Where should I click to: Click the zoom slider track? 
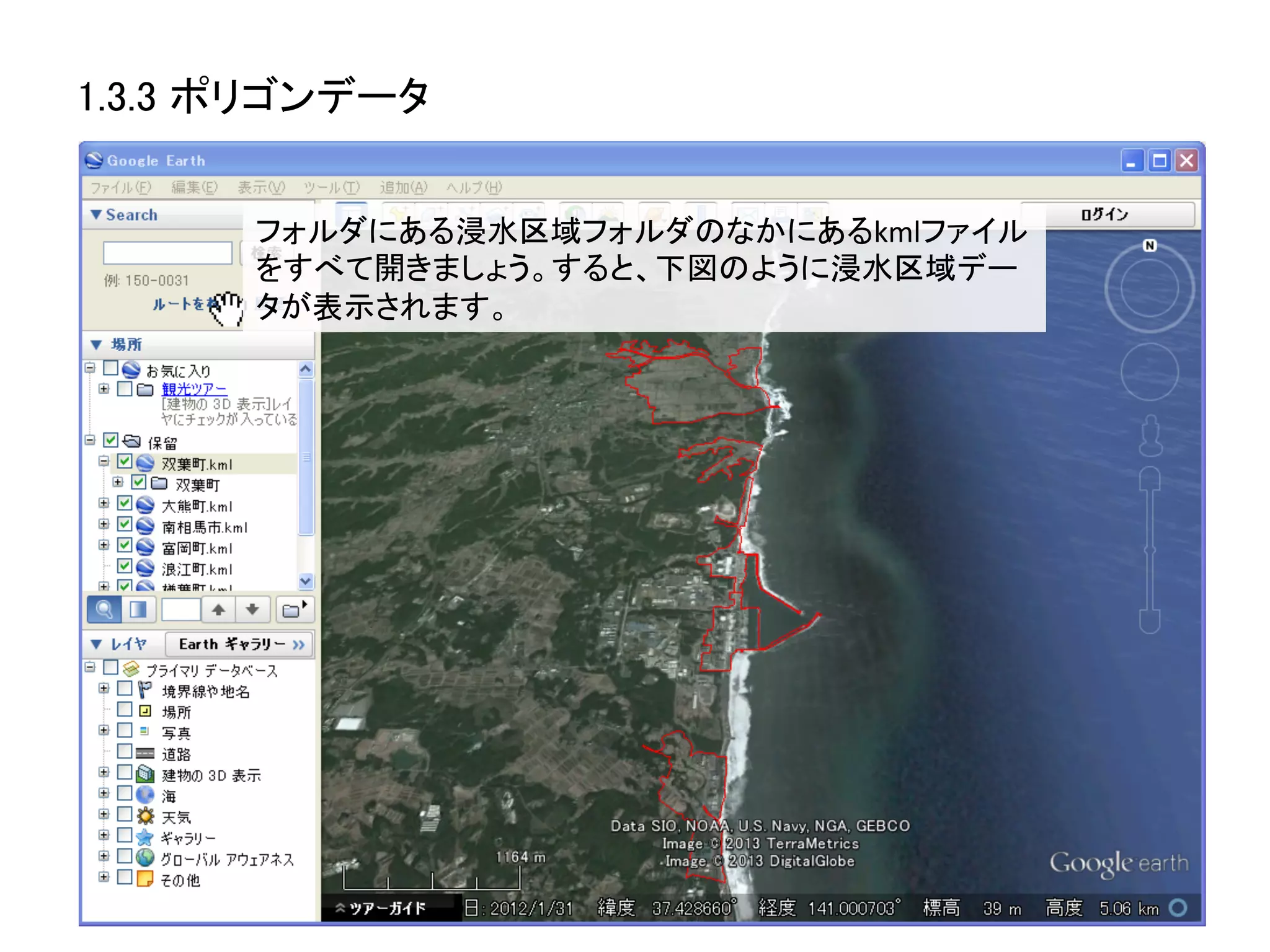pyautogui.click(x=1150, y=550)
